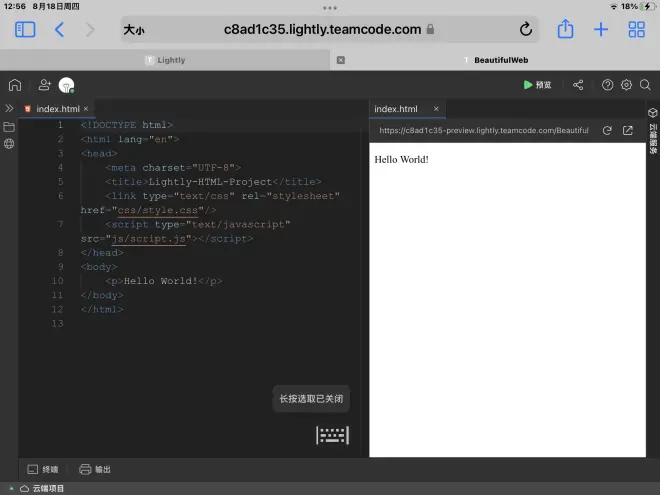Invite a collaborator with add-user icon
The width and height of the screenshot is (660, 495).
tap(44, 85)
